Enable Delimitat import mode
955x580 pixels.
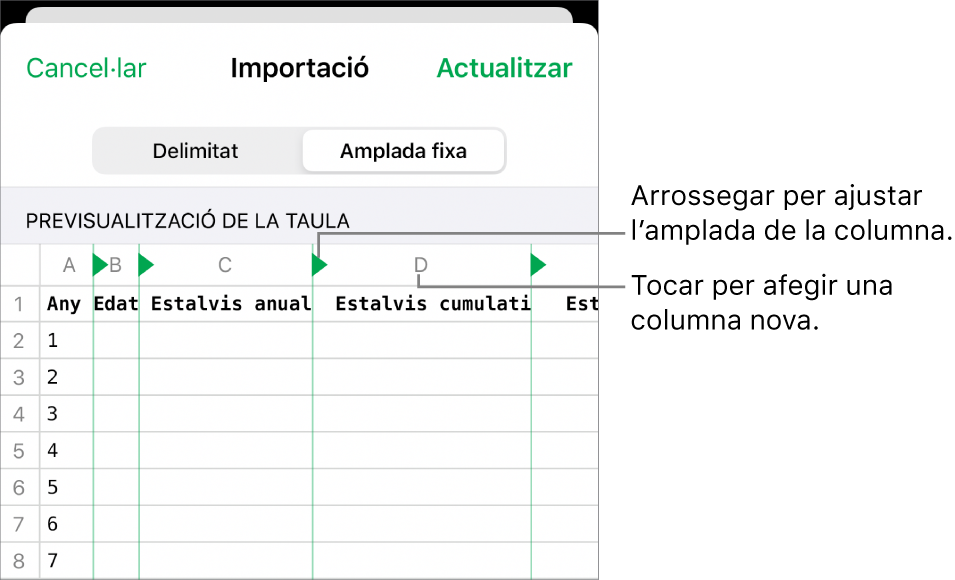point(195,150)
